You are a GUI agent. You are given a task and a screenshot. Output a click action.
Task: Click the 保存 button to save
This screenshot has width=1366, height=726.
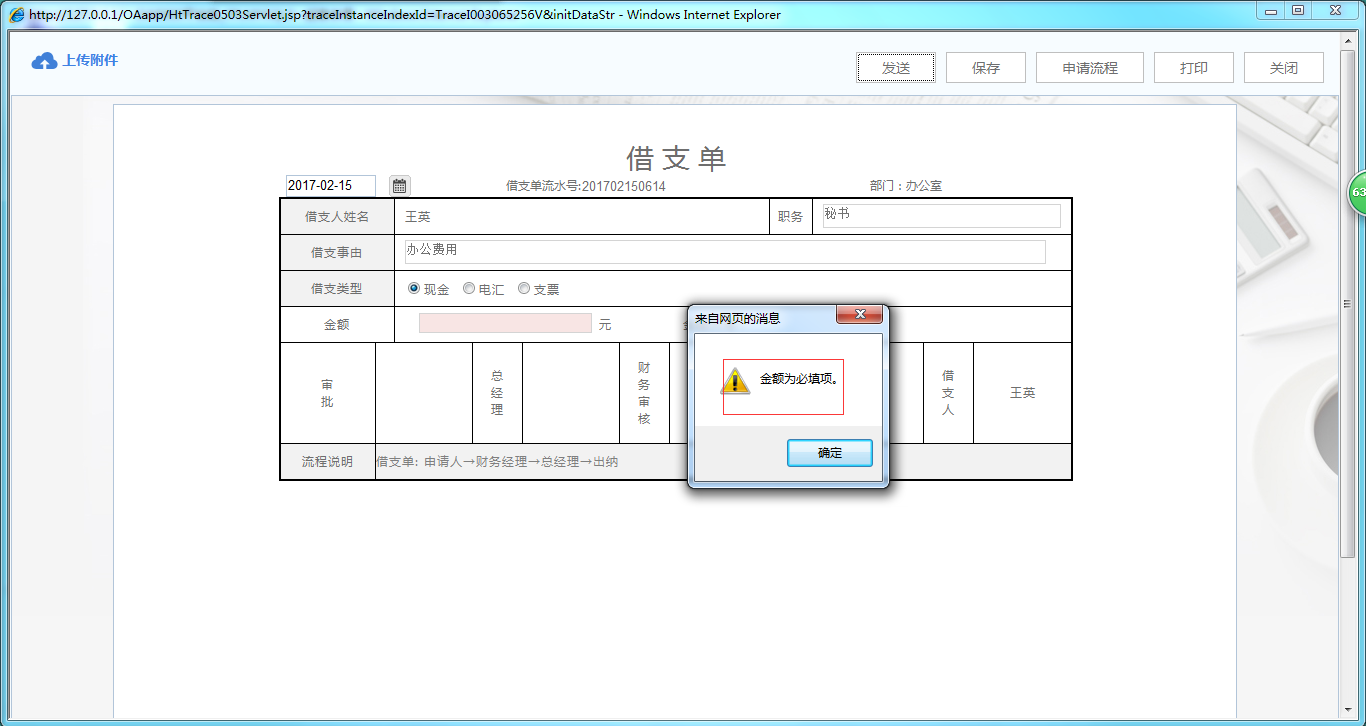985,67
